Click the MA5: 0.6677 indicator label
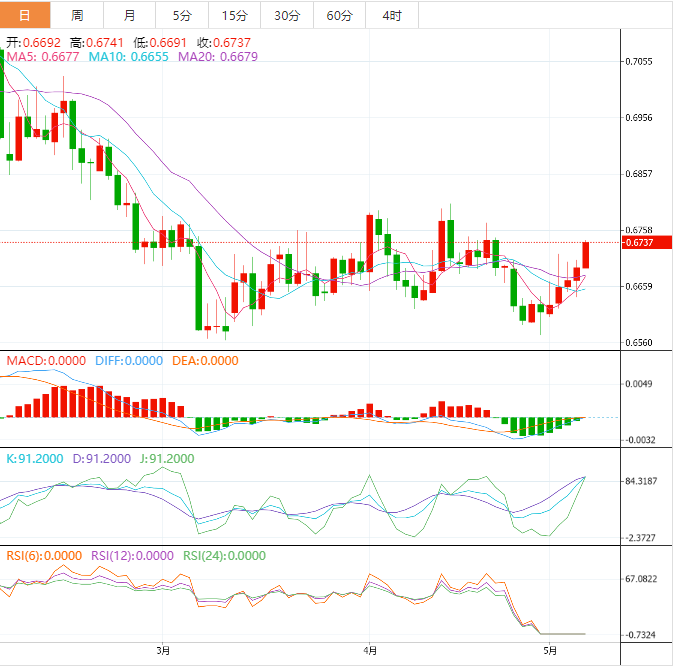The image size is (675, 668). (43, 57)
